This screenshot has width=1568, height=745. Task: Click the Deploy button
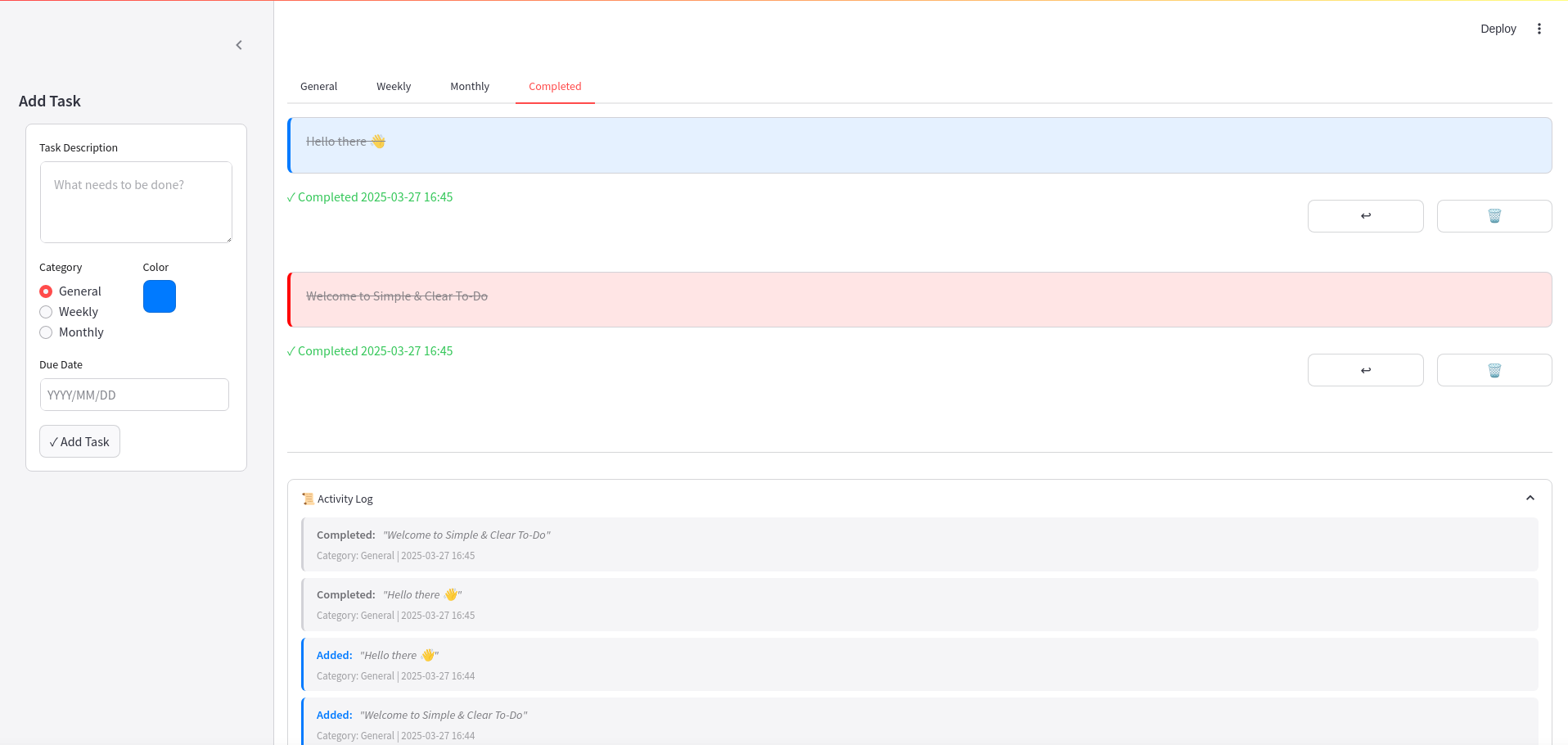click(x=1498, y=29)
